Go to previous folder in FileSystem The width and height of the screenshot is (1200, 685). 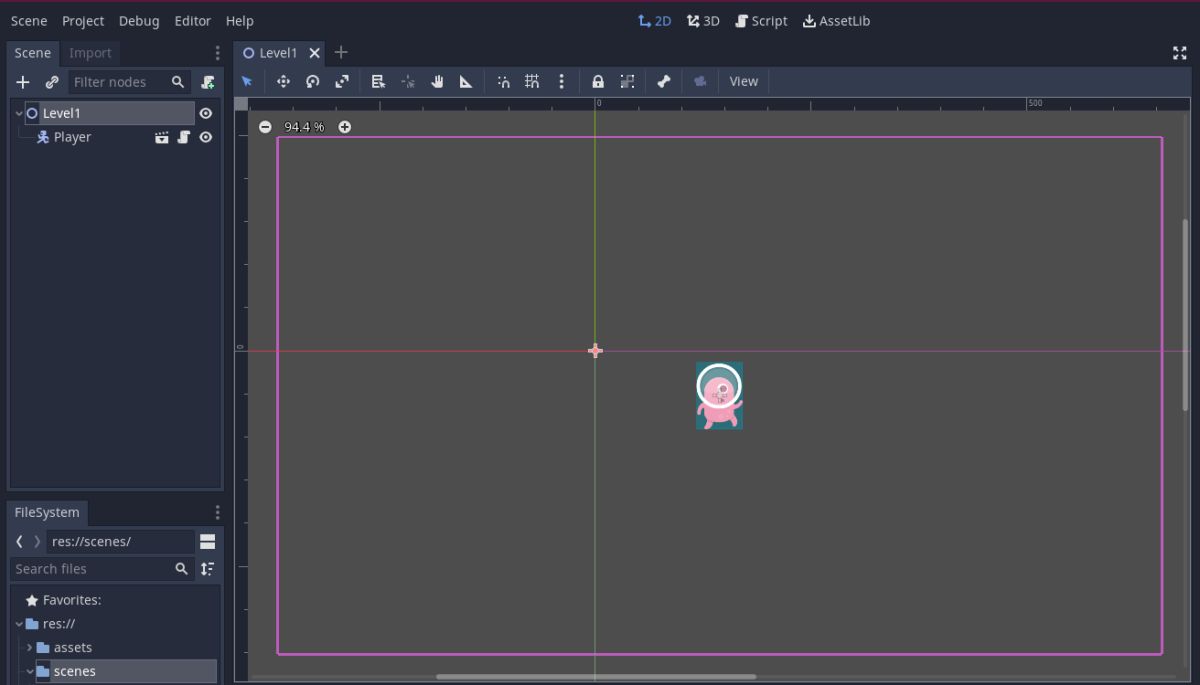(x=19, y=541)
